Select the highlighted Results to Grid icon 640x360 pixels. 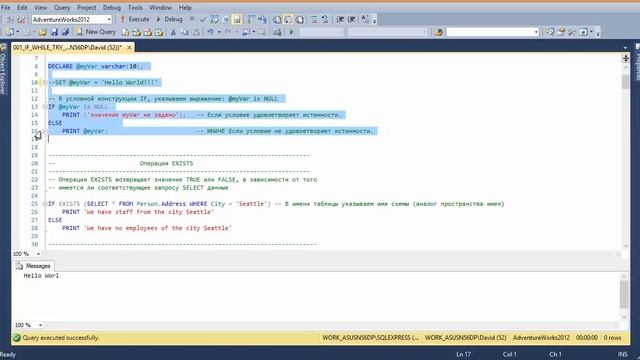click(288, 19)
